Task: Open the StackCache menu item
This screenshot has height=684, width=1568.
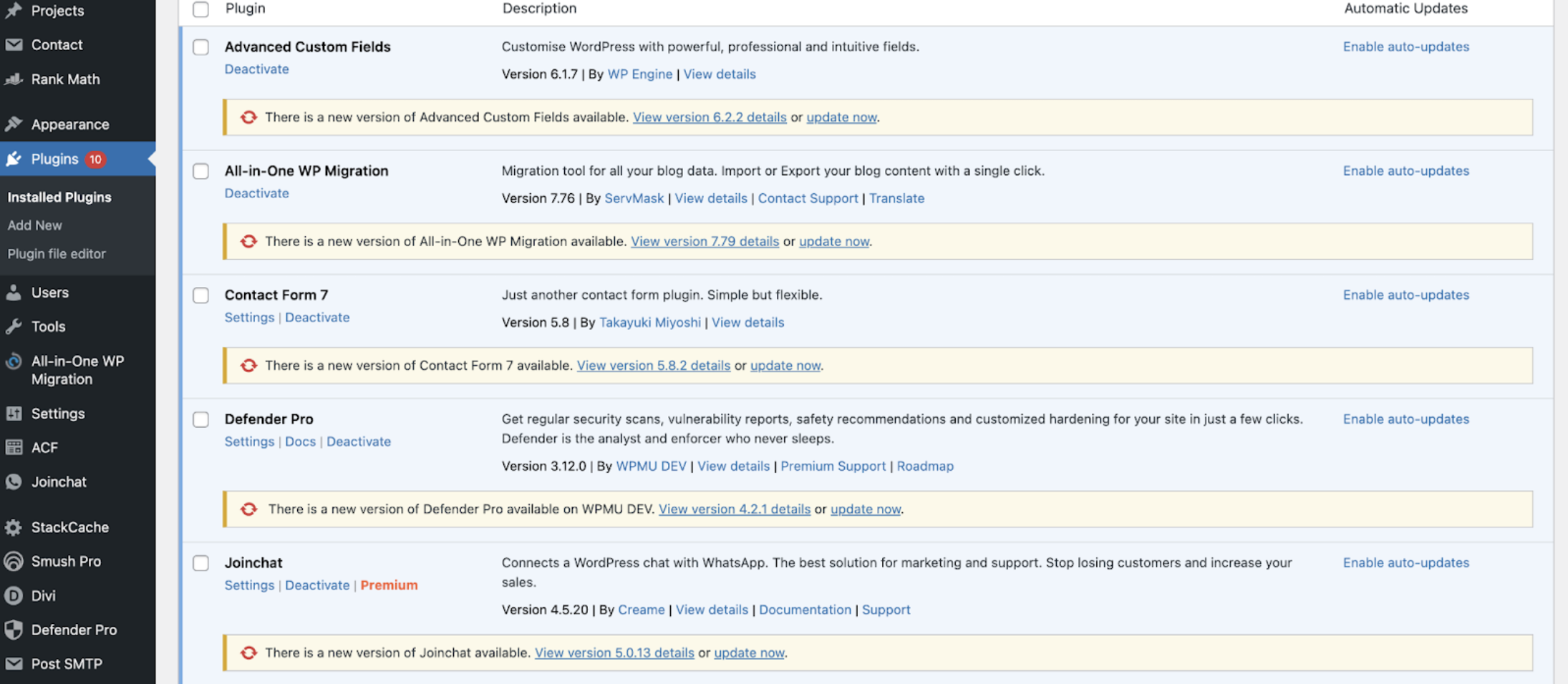Action: 70,527
